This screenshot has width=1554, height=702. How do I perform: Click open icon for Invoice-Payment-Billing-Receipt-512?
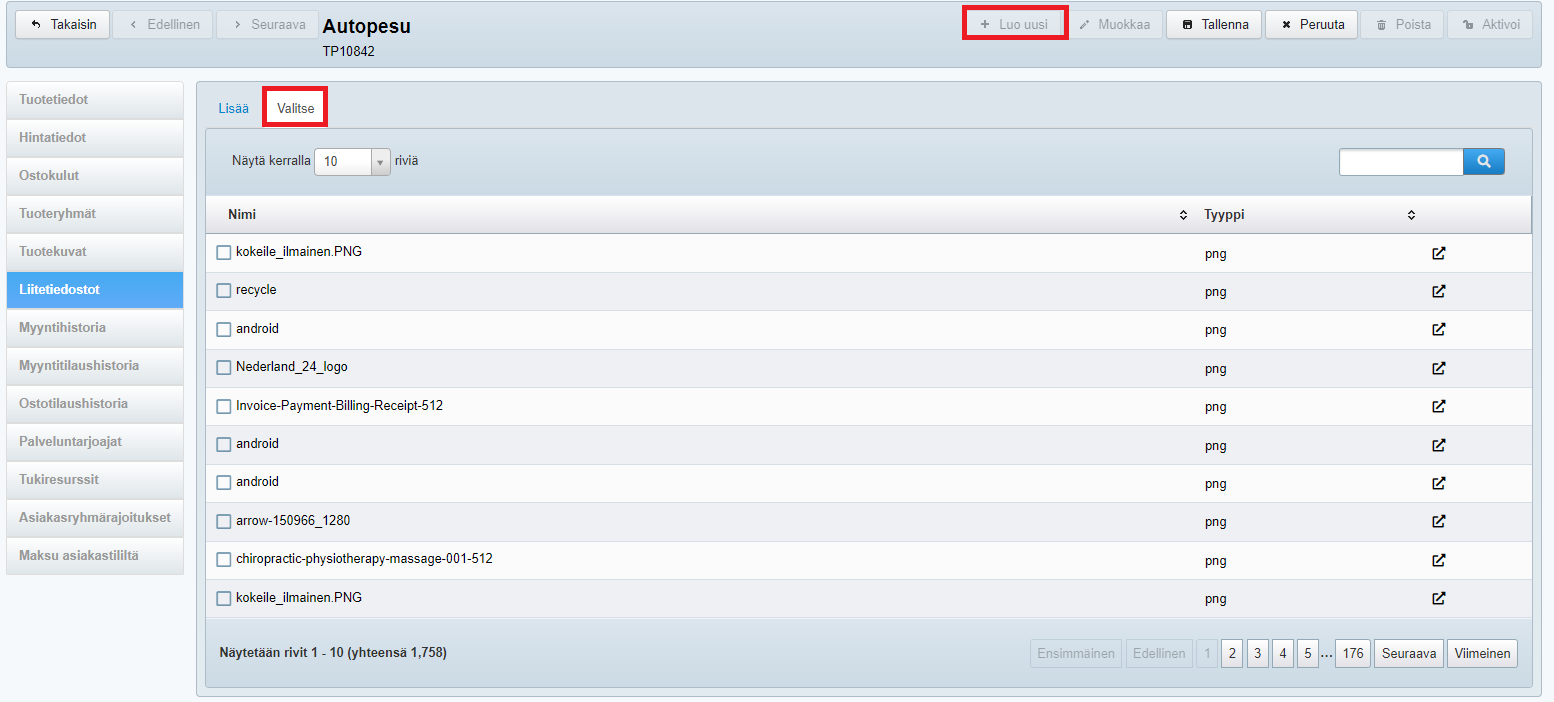tap(1438, 407)
